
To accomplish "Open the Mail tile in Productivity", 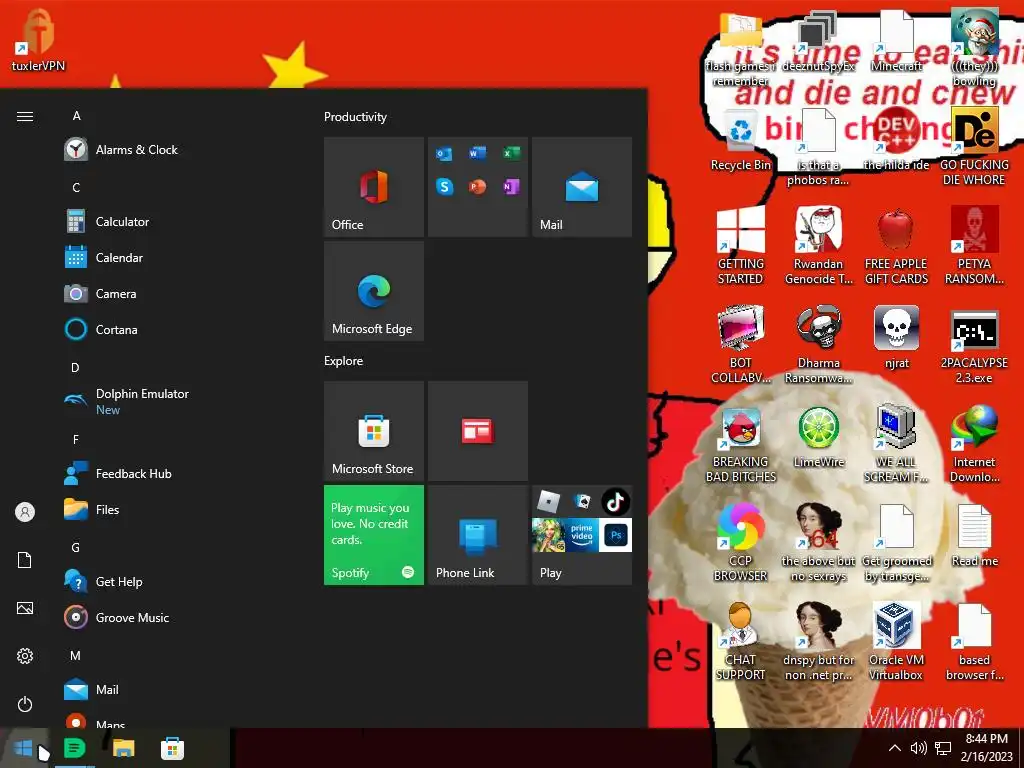I will point(582,187).
